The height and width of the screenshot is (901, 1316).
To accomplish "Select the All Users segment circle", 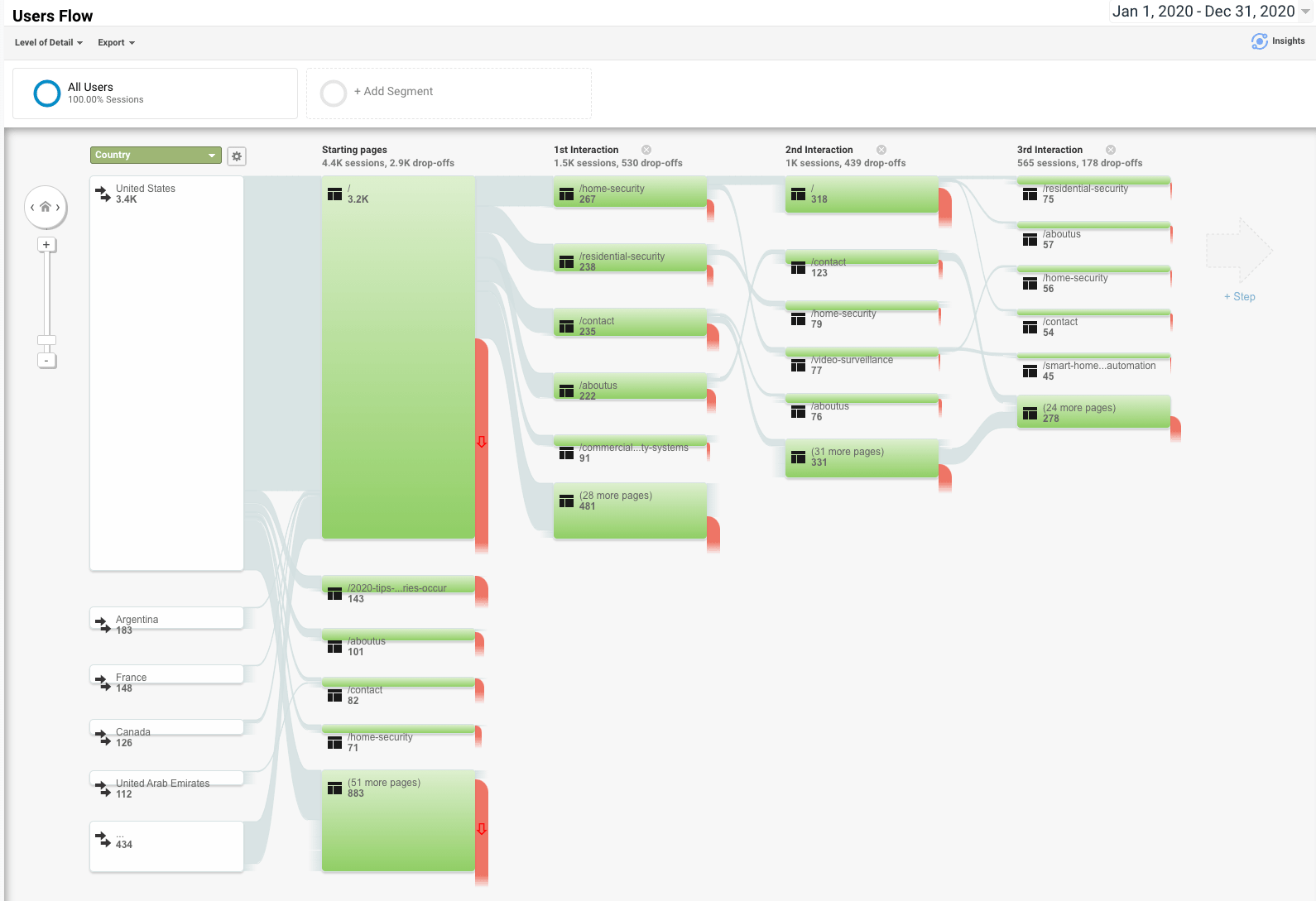I will (x=47, y=93).
